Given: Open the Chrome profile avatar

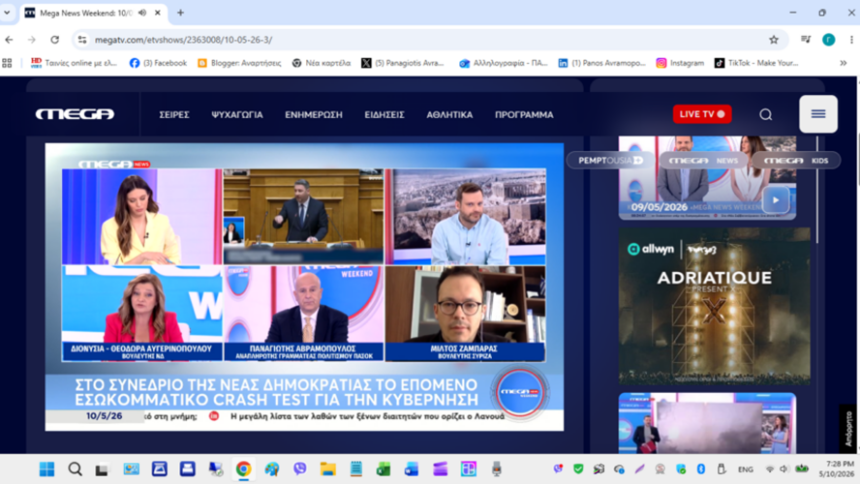Looking at the screenshot, I should pos(828,40).
